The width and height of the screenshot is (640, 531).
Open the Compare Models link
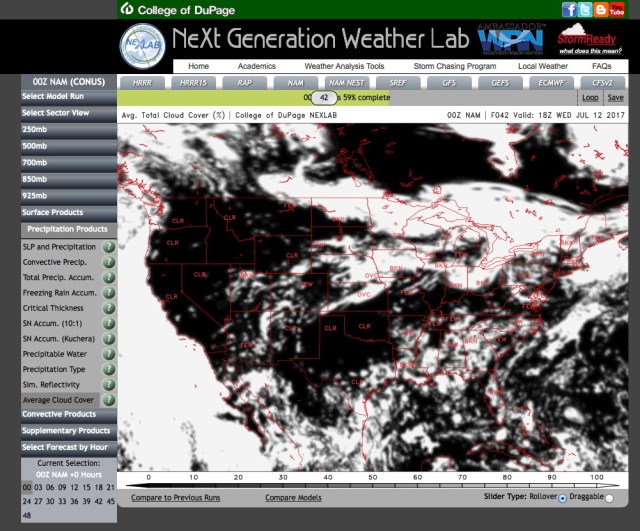[293, 498]
